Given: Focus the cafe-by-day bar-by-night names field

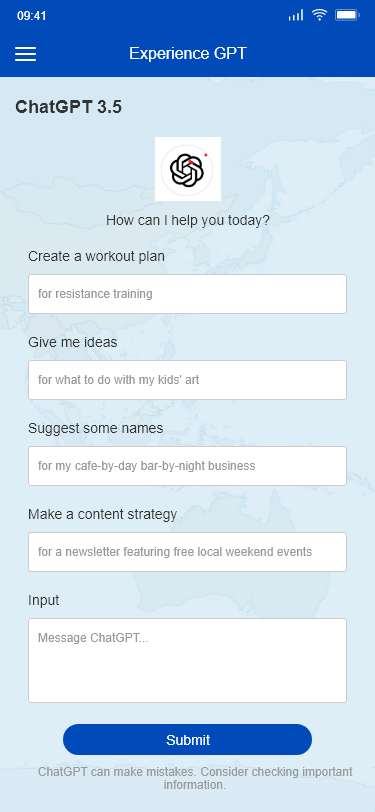Looking at the screenshot, I should (x=188, y=466).
